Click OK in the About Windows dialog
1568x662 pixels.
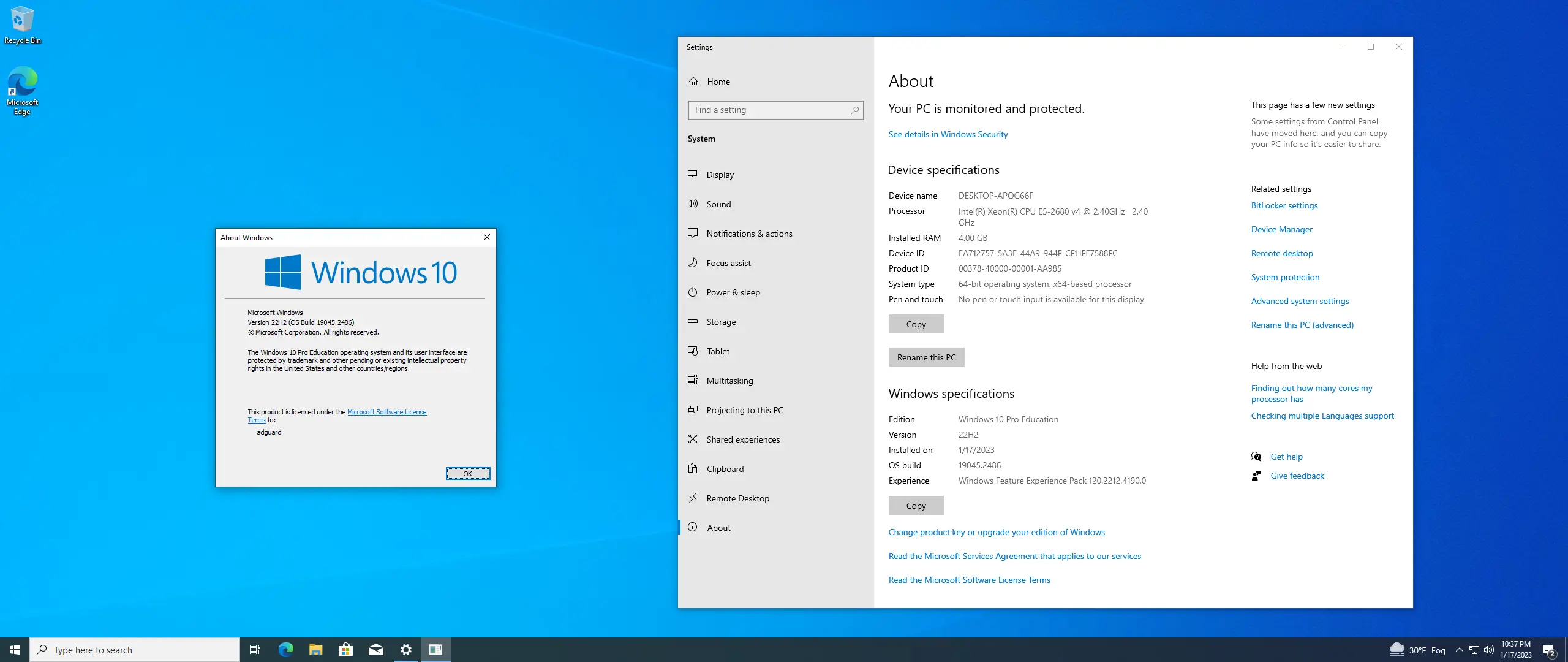(468, 473)
